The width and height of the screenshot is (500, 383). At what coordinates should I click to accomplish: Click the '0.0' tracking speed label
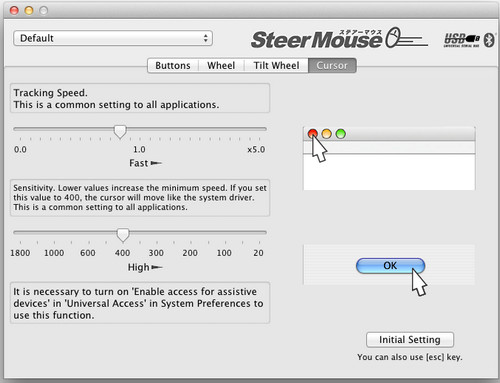coord(20,149)
